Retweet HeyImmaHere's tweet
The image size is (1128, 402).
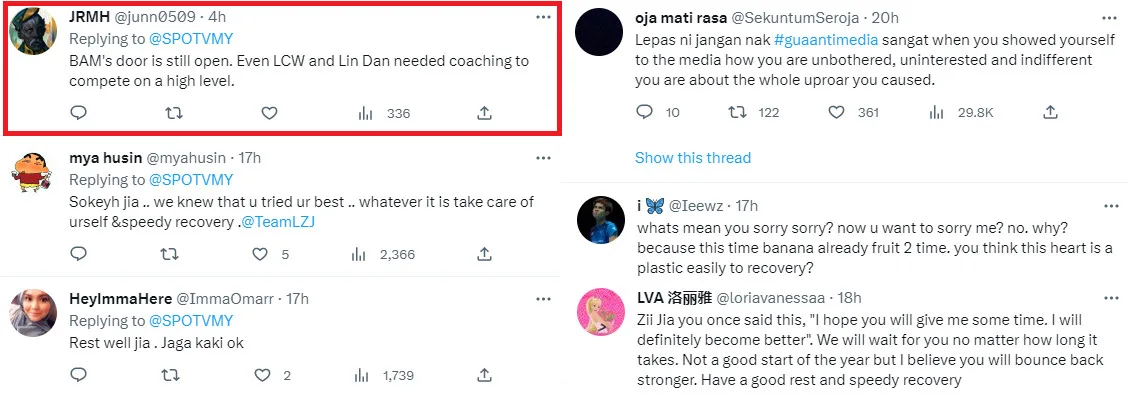(172, 376)
